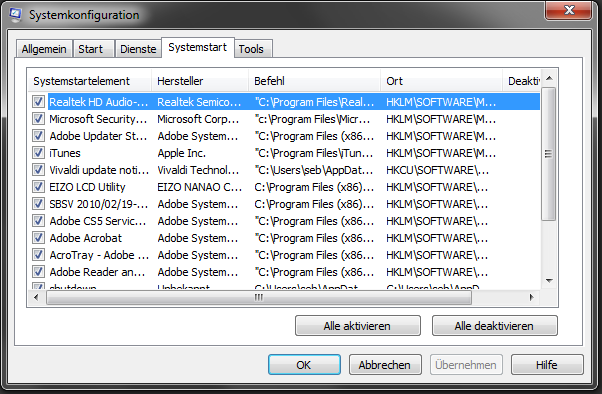This screenshot has width=602, height=394.
Task: Select the Systemstart tab
Action: click(x=197, y=48)
